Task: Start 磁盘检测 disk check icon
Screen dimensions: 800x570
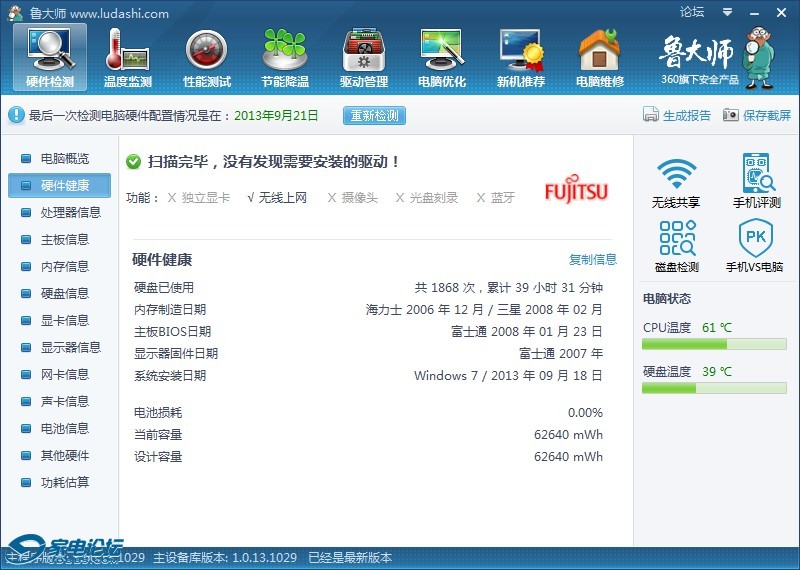Action: [x=676, y=246]
